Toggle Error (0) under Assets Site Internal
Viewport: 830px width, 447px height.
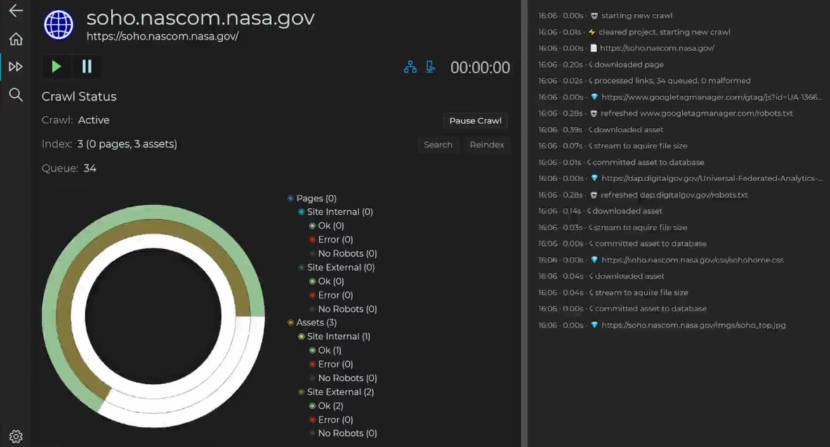click(331, 364)
